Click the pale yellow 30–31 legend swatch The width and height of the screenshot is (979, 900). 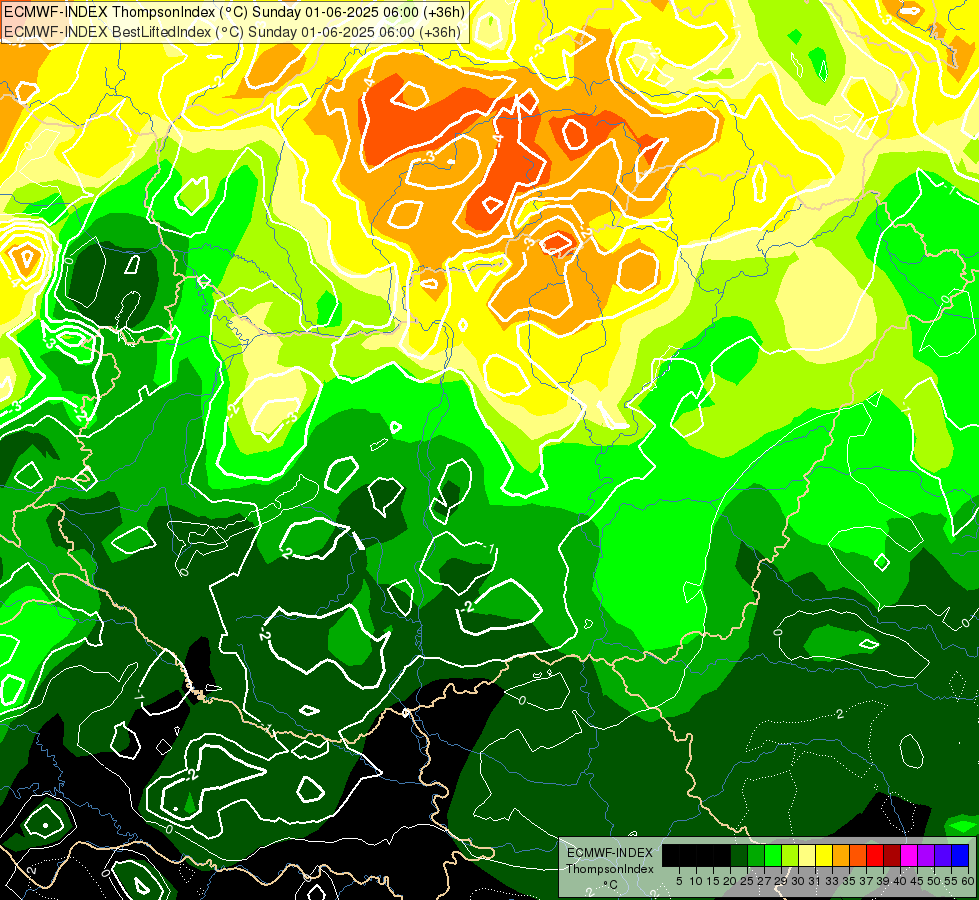click(x=807, y=855)
